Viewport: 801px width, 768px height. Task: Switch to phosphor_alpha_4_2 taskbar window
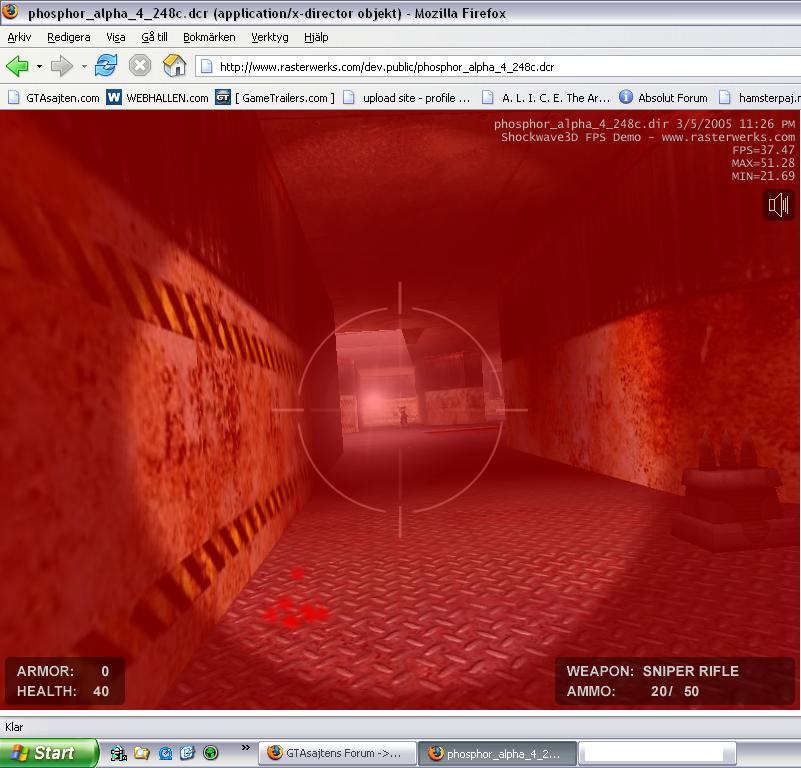coord(497,753)
